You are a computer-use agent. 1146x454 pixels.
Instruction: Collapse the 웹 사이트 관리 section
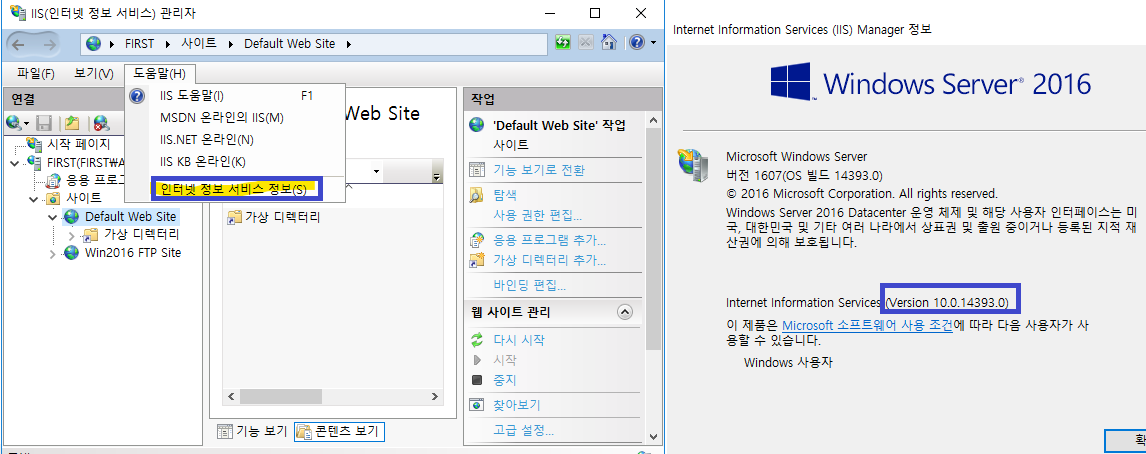pos(625,312)
